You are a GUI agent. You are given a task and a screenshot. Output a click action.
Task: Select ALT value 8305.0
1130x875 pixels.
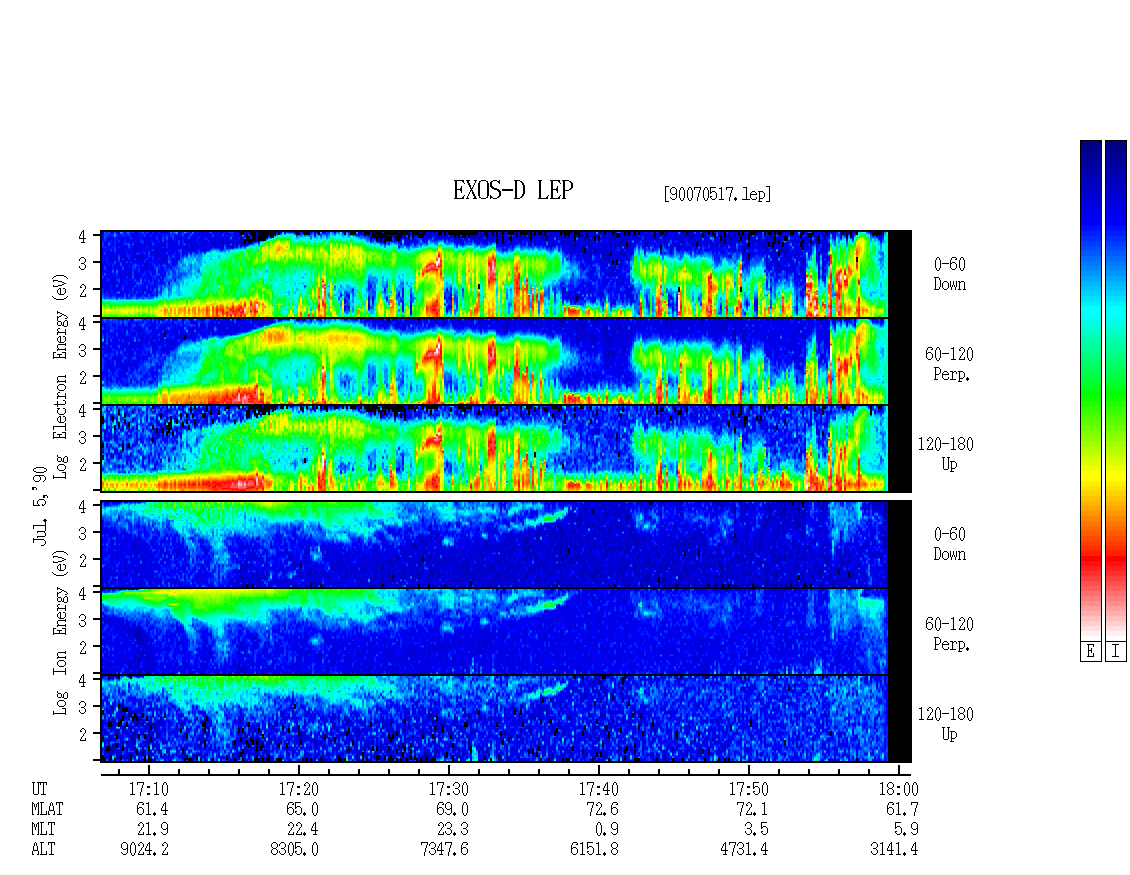[294, 850]
